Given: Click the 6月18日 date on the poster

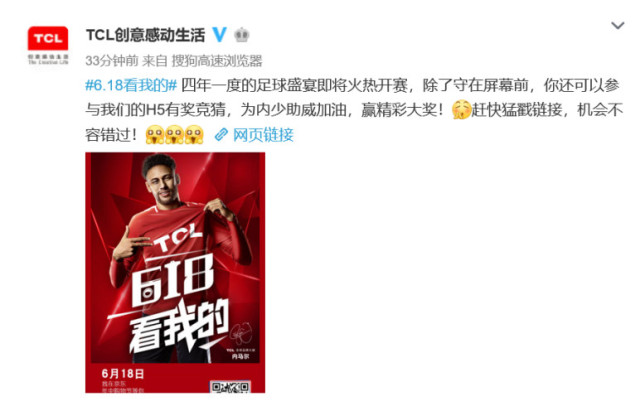Looking at the screenshot, I should [x=123, y=373].
